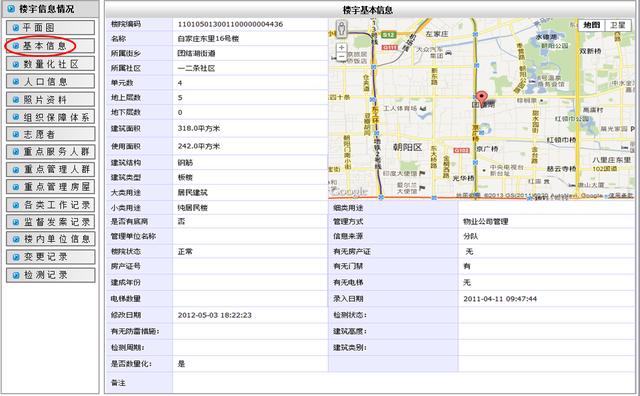Switch map to 卫星 satellite view

(x=618, y=25)
